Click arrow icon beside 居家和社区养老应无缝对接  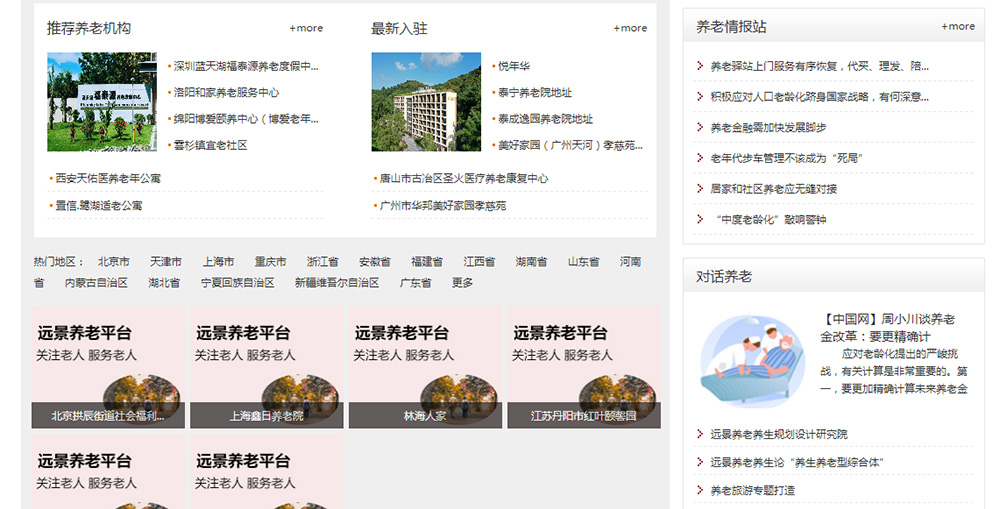pos(700,188)
